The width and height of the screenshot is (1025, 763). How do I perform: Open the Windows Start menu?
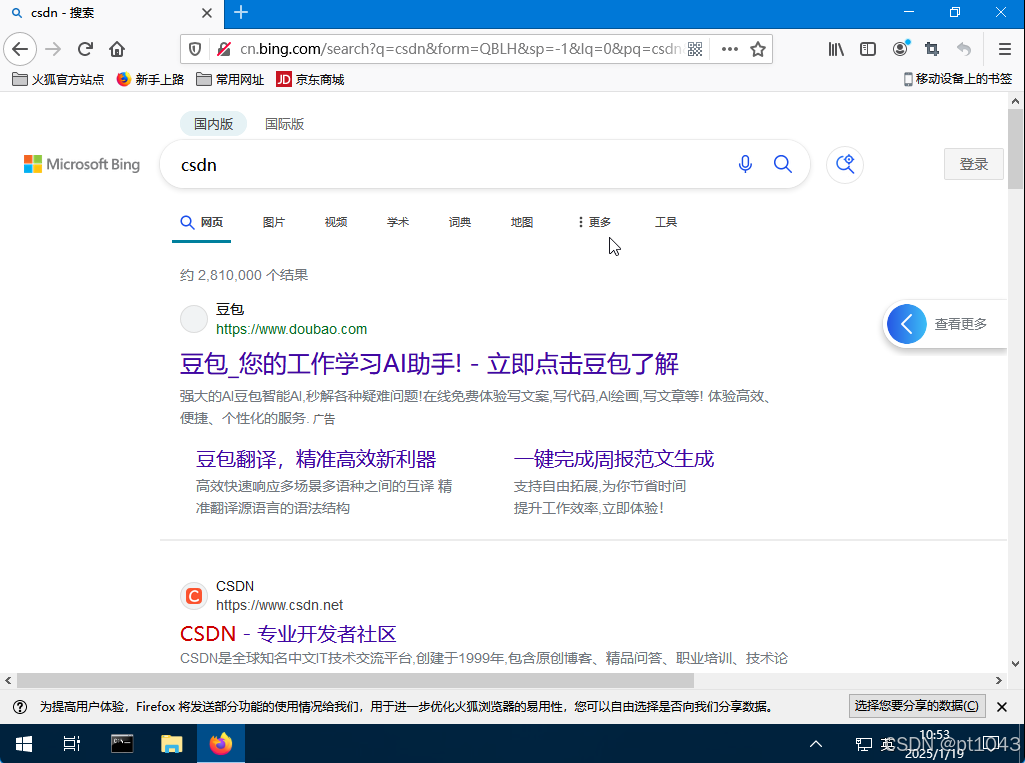(x=24, y=743)
